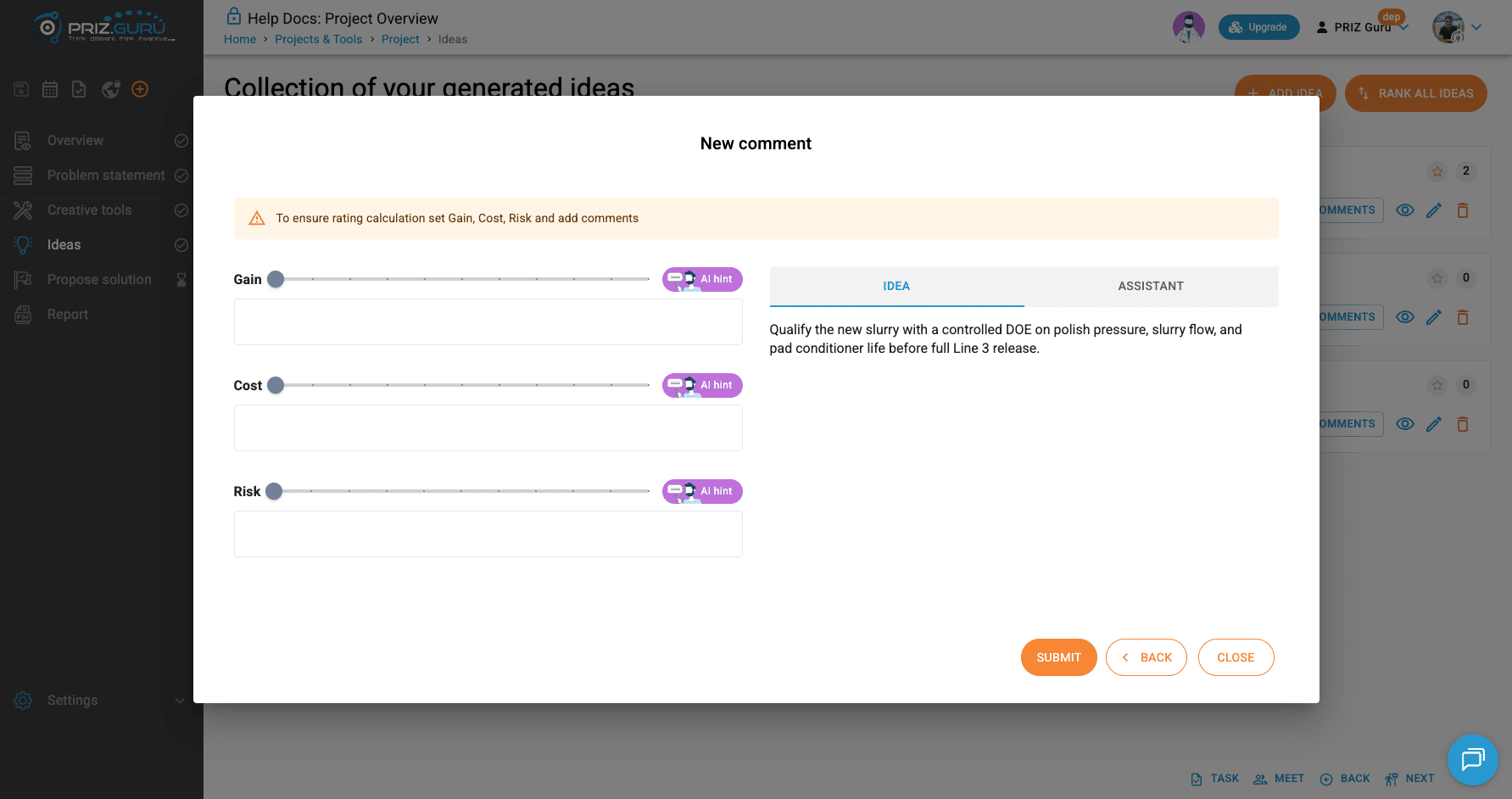Click the PRIZ.GURU logo
The height and width of the screenshot is (799, 1512).
103,27
